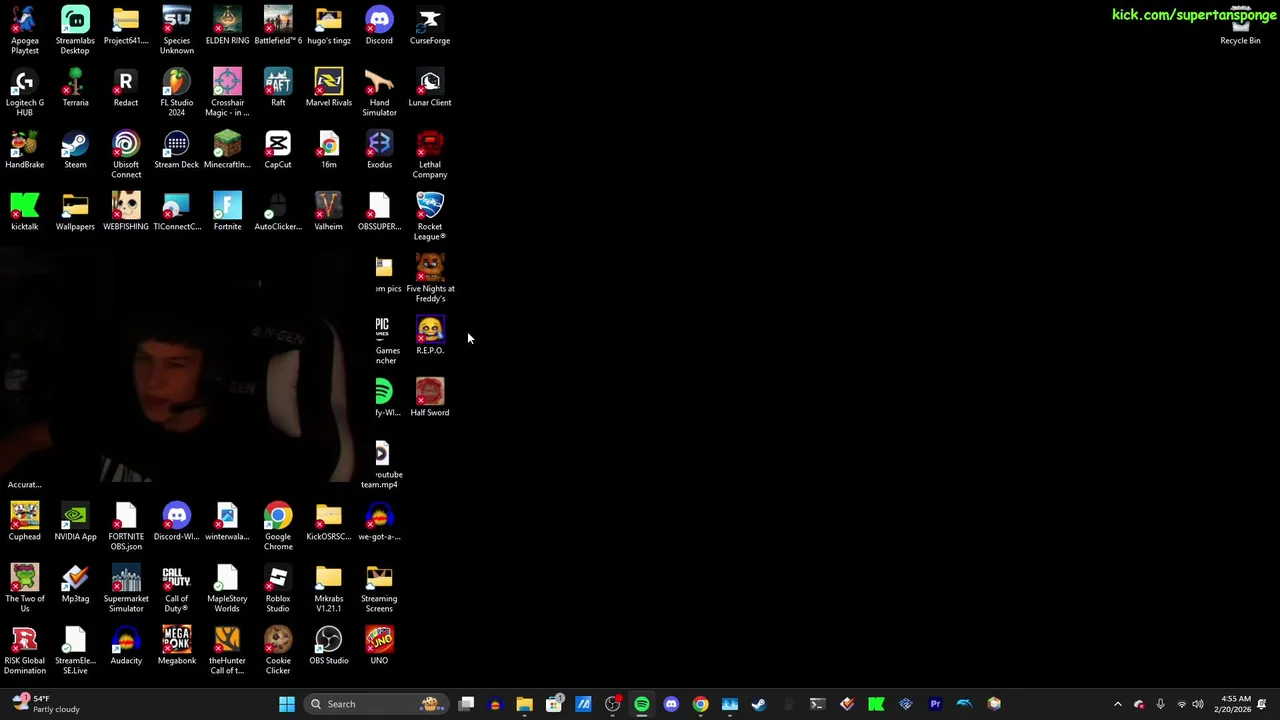Open Roblox Studio desktop icon

(278, 588)
